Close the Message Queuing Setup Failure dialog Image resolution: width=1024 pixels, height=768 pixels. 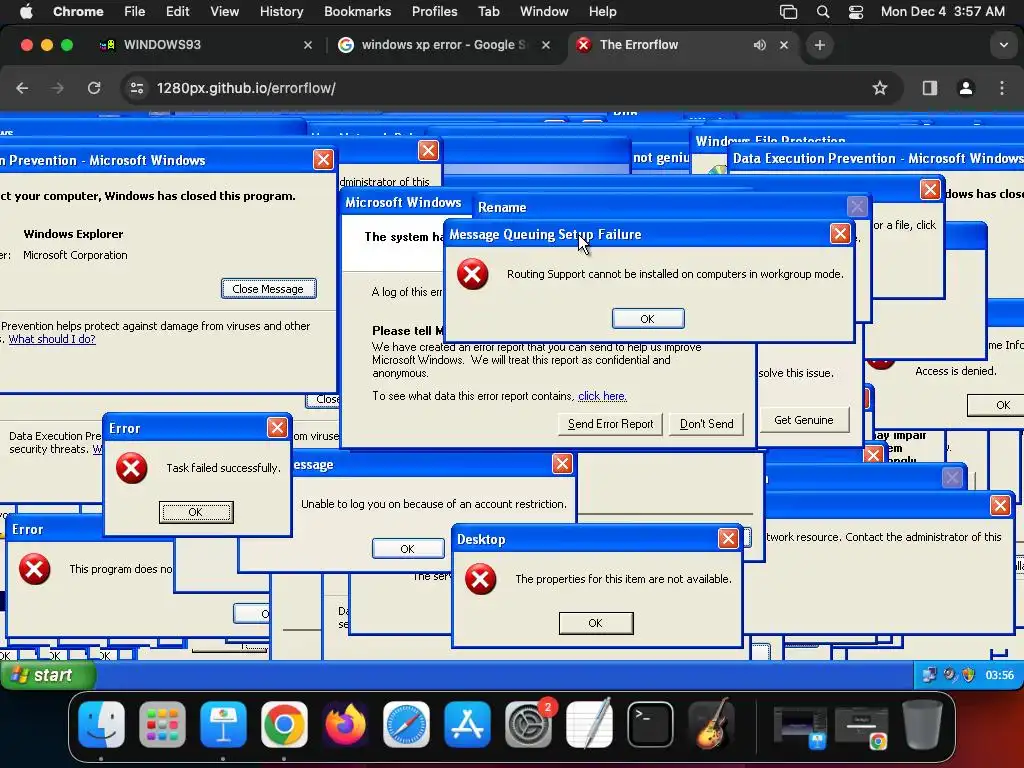pyautogui.click(x=840, y=234)
